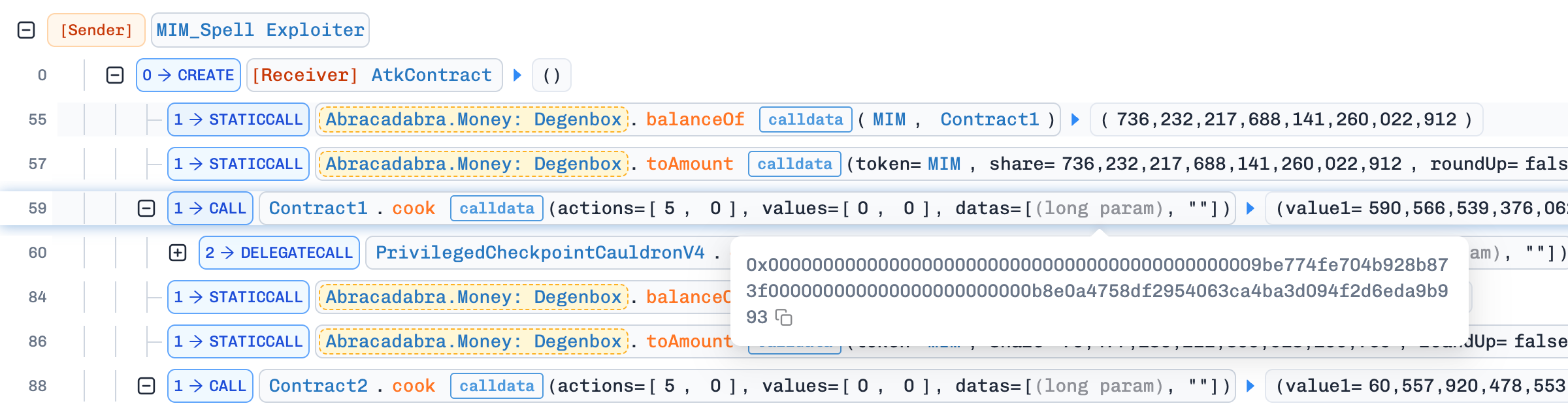Screen dimensions: 1568x410
Task: Open Abracadabra.Money: Degenbox on row 57
Action: tap(473, 164)
